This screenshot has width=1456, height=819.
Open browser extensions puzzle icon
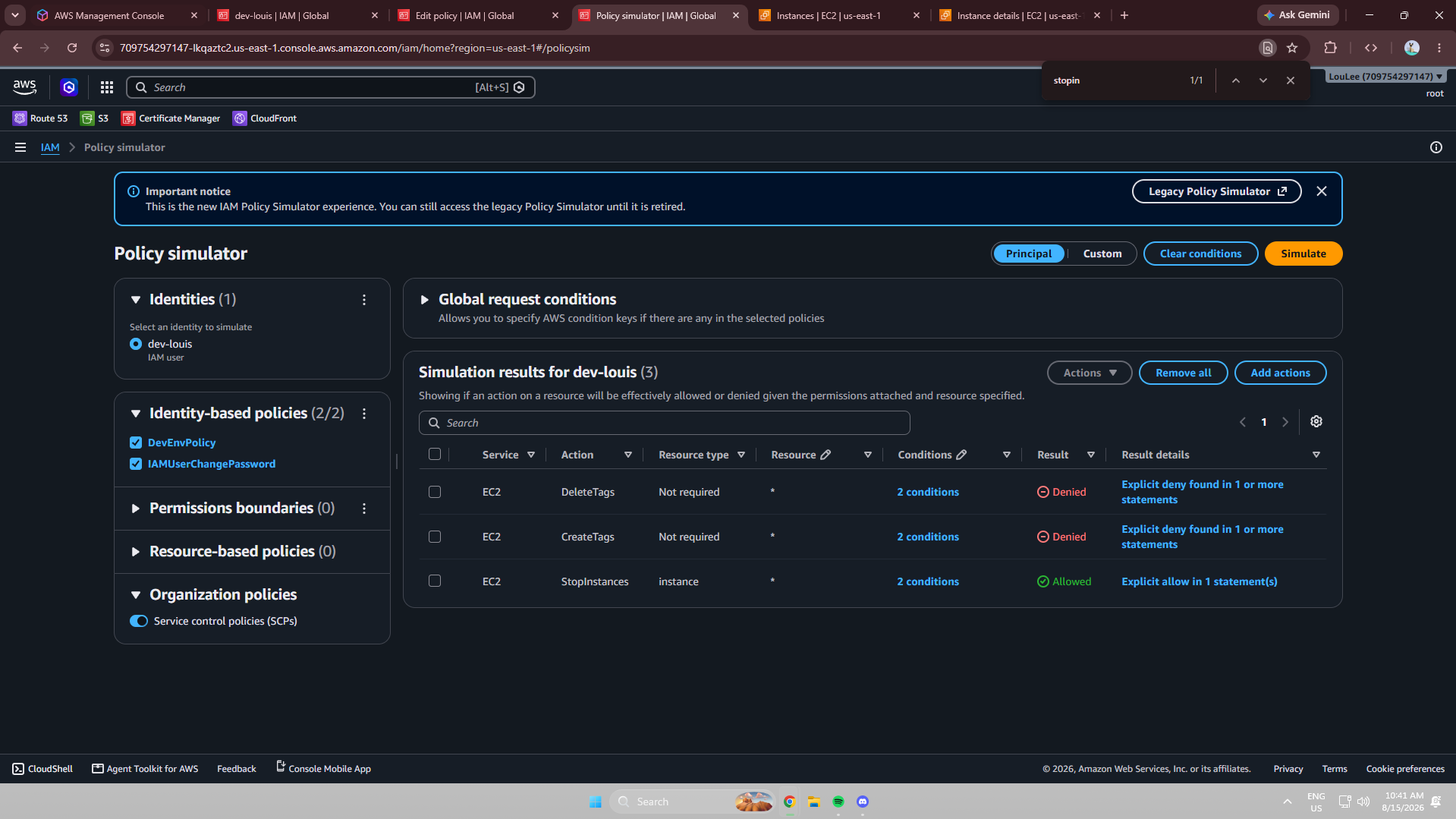pyautogui.click(x=1330, y=48)
